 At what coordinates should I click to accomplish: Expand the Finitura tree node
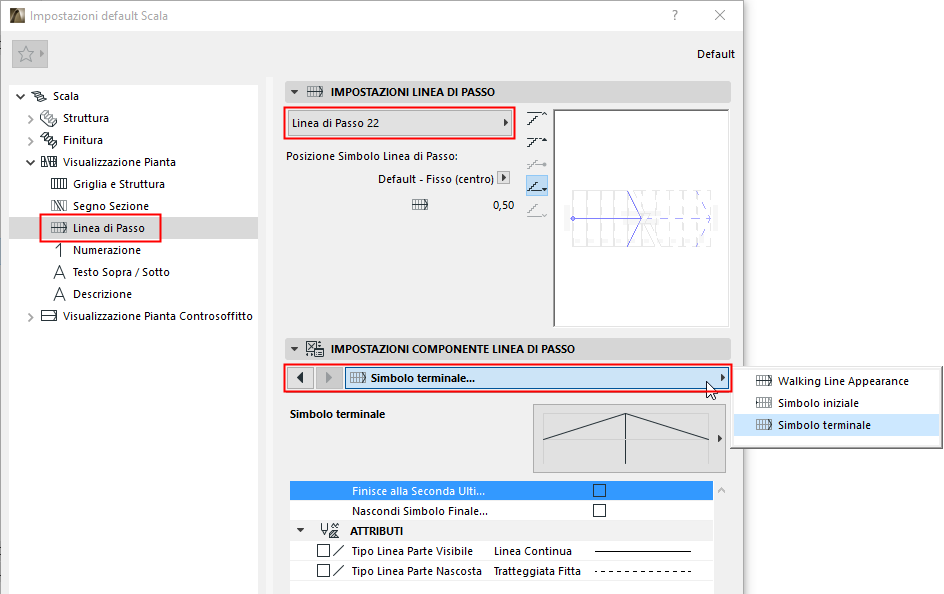pos(31,141)
